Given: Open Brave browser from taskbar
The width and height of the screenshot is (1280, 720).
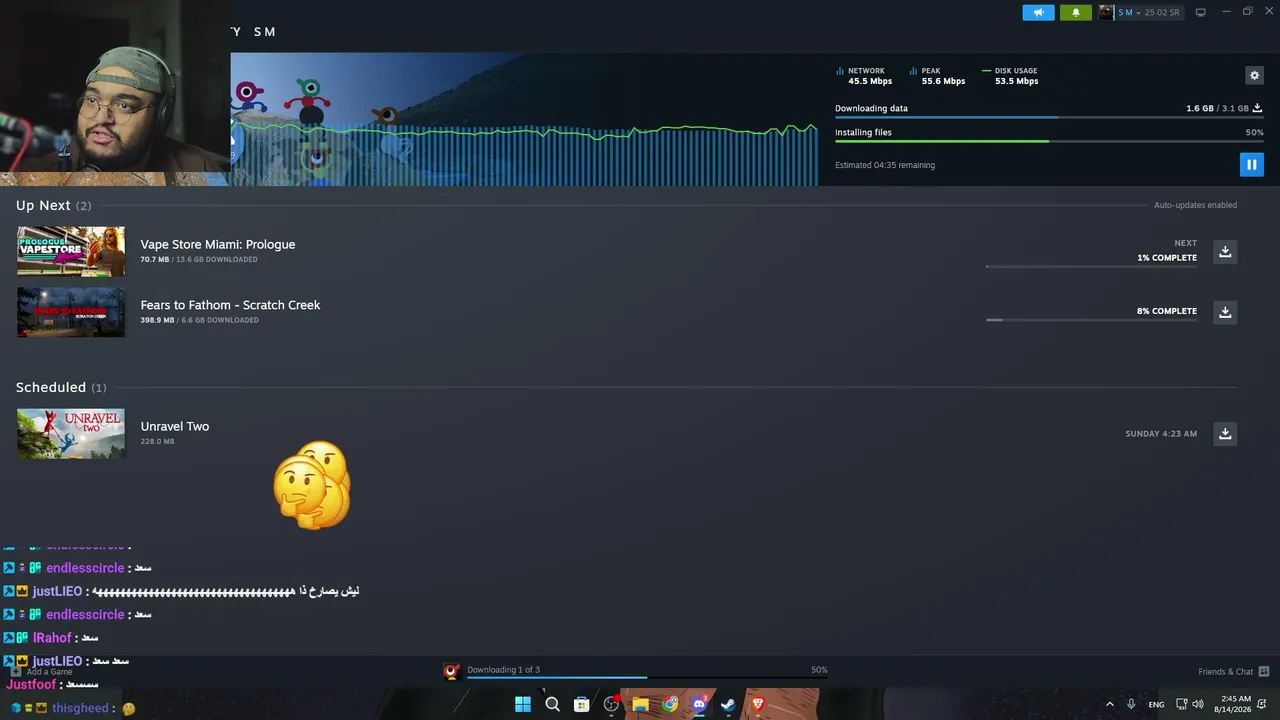Looking at the screenshot, I should 758,704.
